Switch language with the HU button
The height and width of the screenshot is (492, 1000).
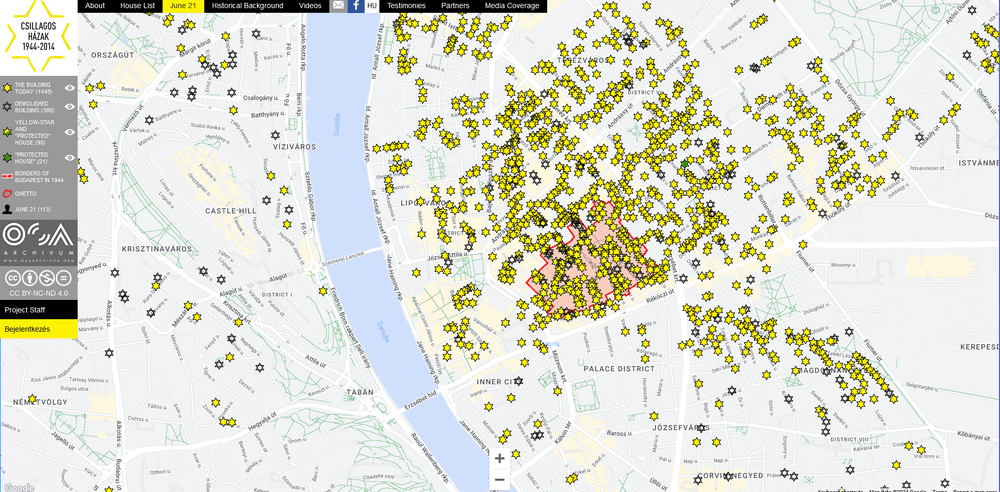372,6
